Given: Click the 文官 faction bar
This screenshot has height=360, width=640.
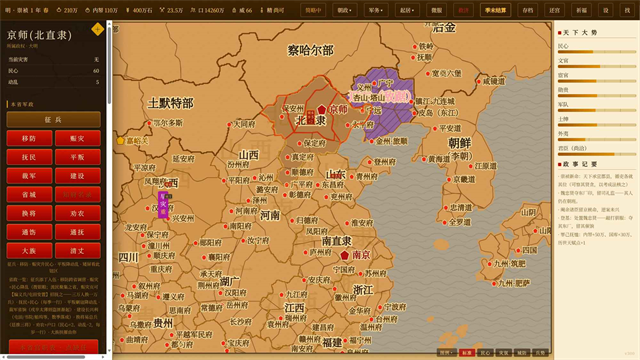Looking at the screenshot, I should coord(597,67).
